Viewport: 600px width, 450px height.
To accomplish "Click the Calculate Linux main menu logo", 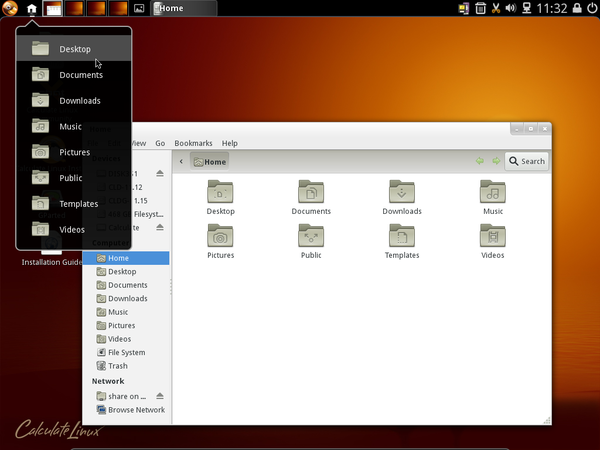I will (x=10, y=8).
